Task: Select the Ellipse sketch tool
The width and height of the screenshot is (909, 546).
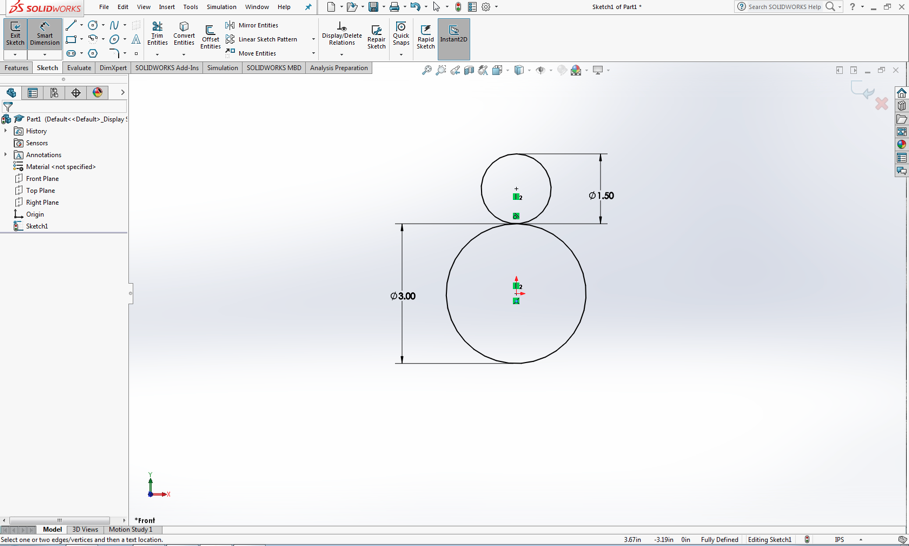Action: click(x=114, y=39)
